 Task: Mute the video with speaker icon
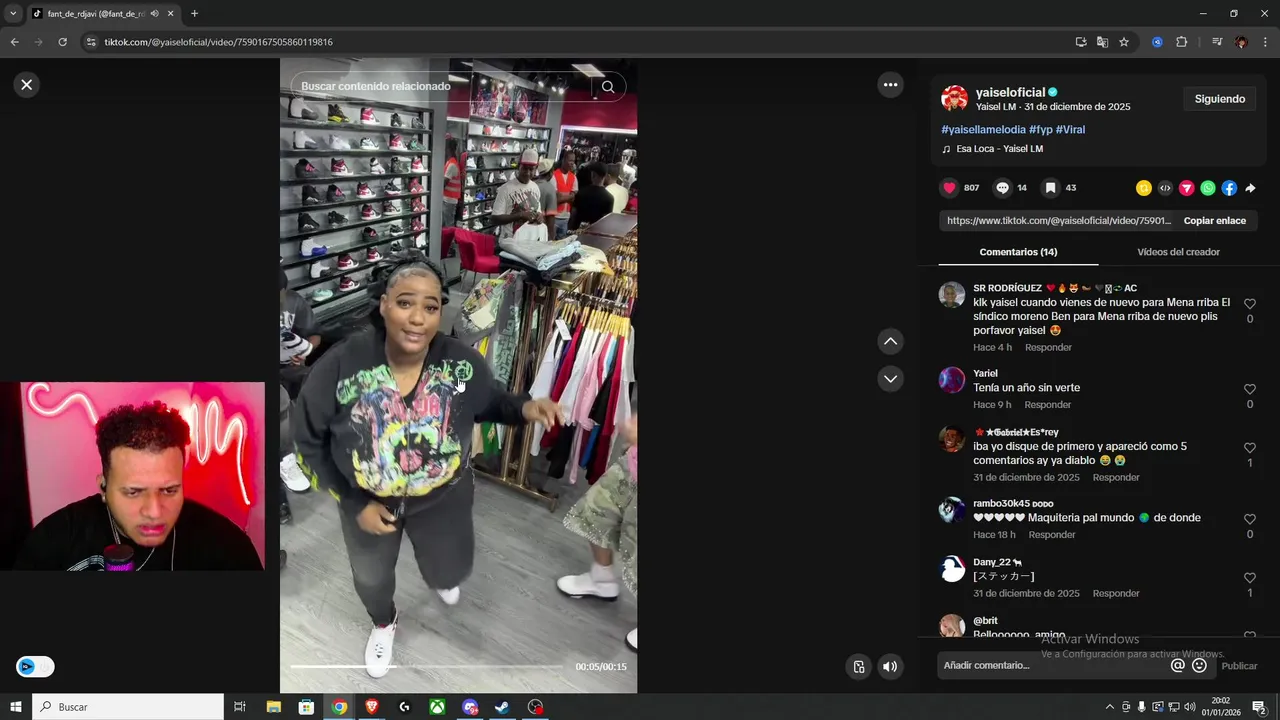(890, 667)
